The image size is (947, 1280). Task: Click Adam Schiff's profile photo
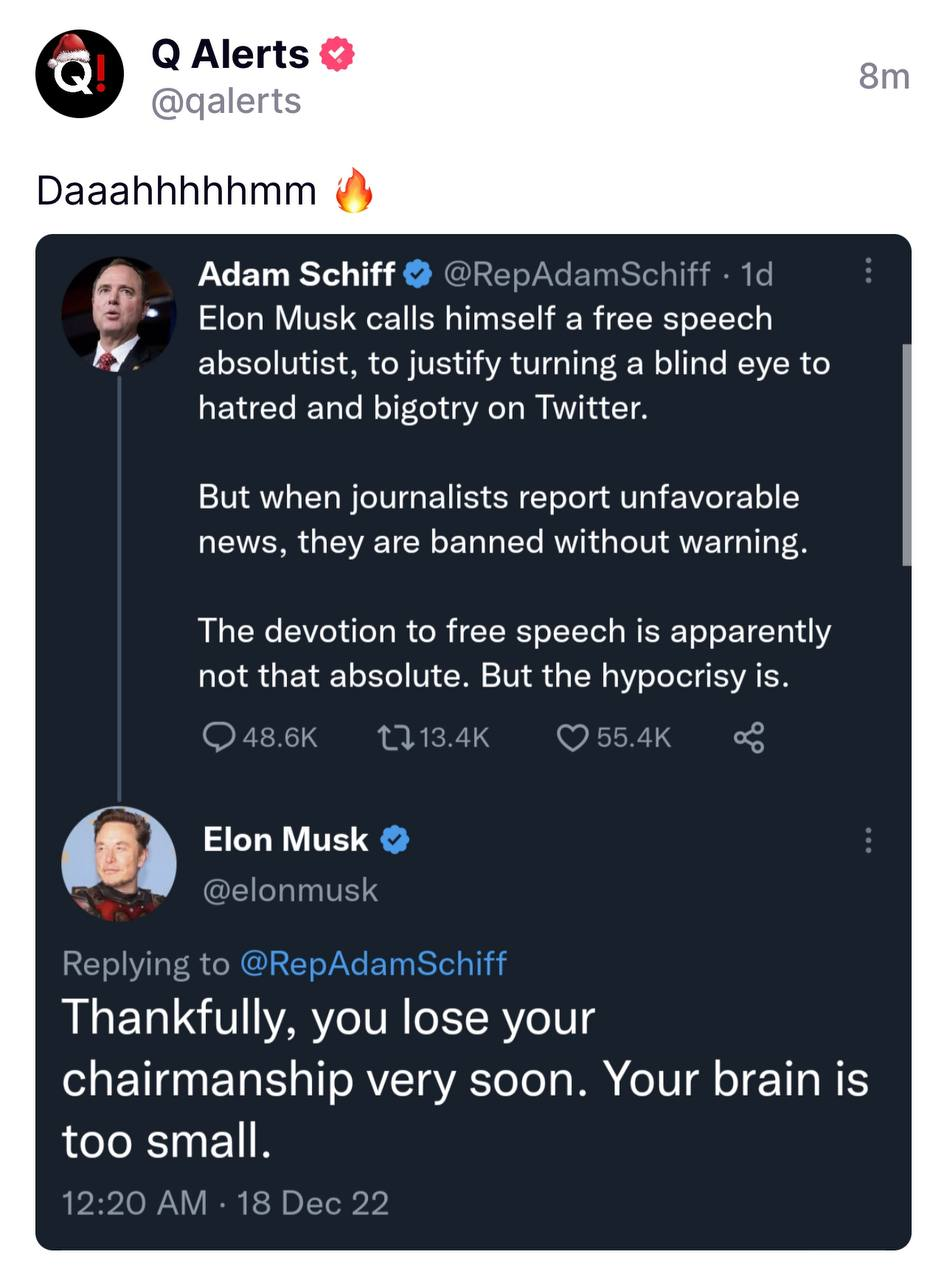coord(119,315)
